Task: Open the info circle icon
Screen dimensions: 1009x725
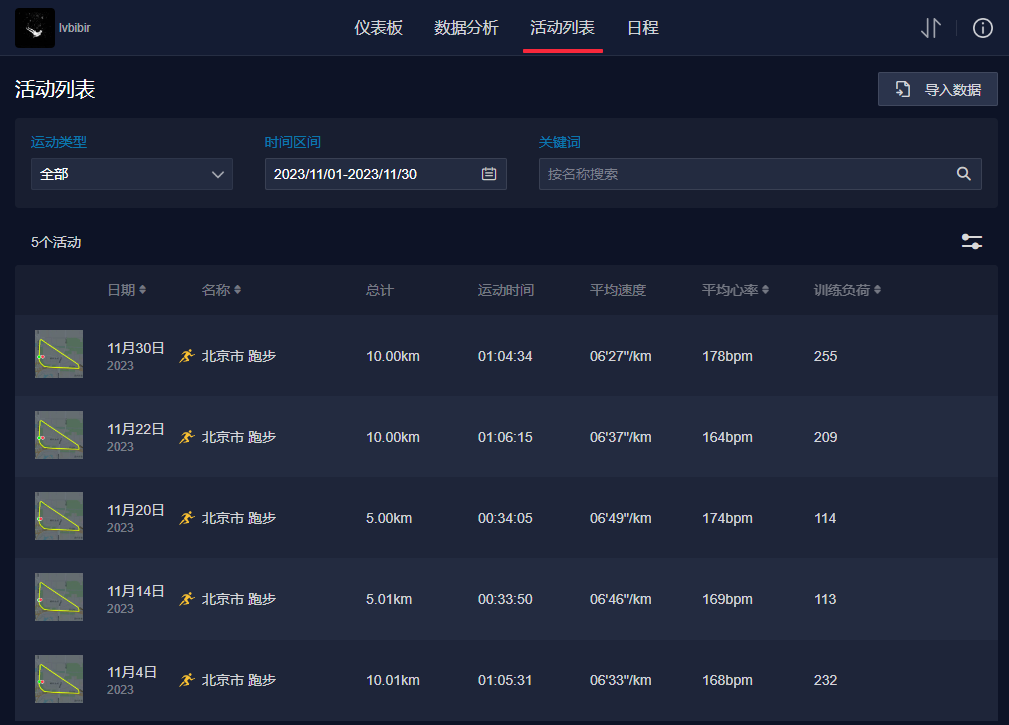Action: (983, 28)
